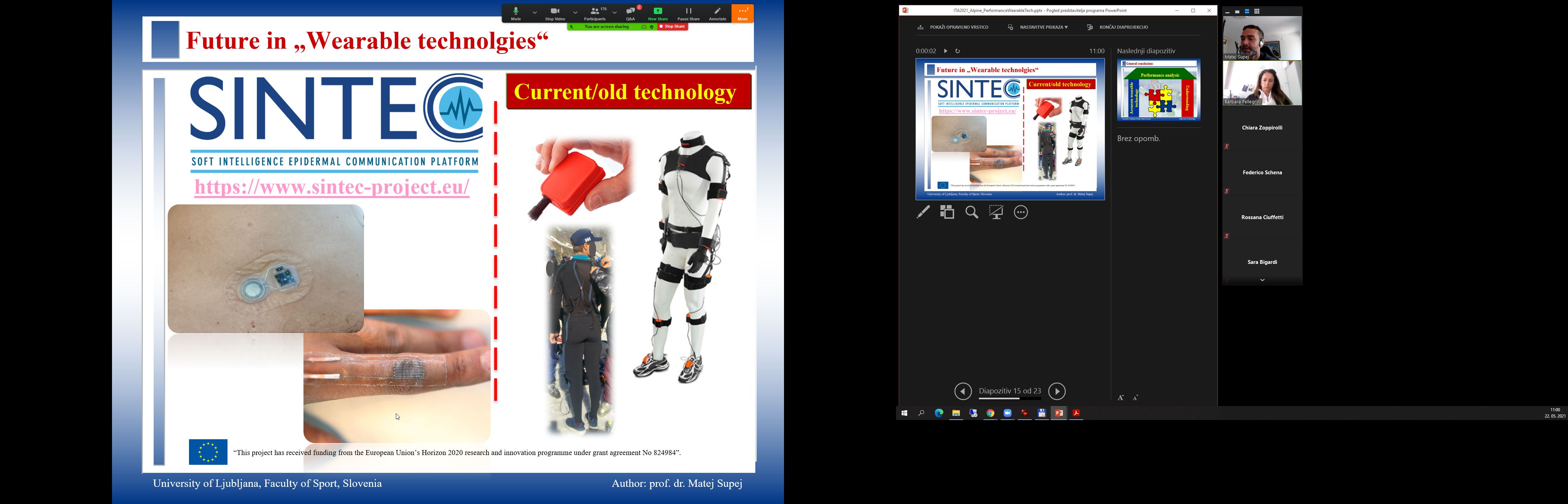Click the green shield encryption icon
This screenshot has width=1568, height=504.
point(652,27)
